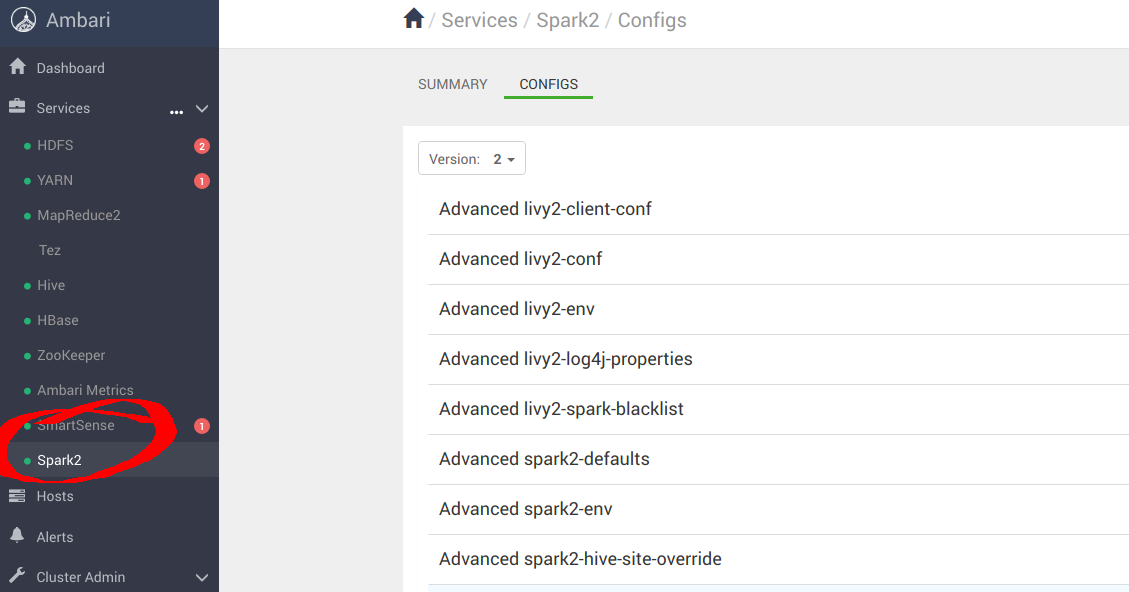This screenshot has height=592, width=1129.
Task: Select the Dashboard home icon
Action: 17,66
